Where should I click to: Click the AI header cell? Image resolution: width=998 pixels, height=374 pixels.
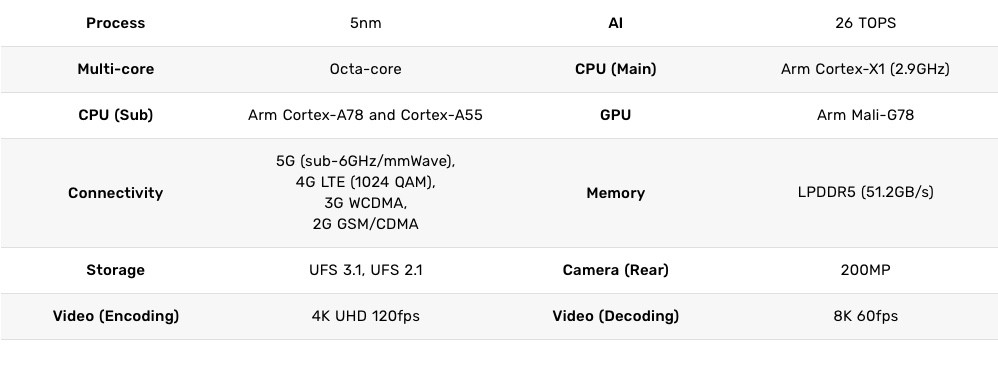click(615, 23)
